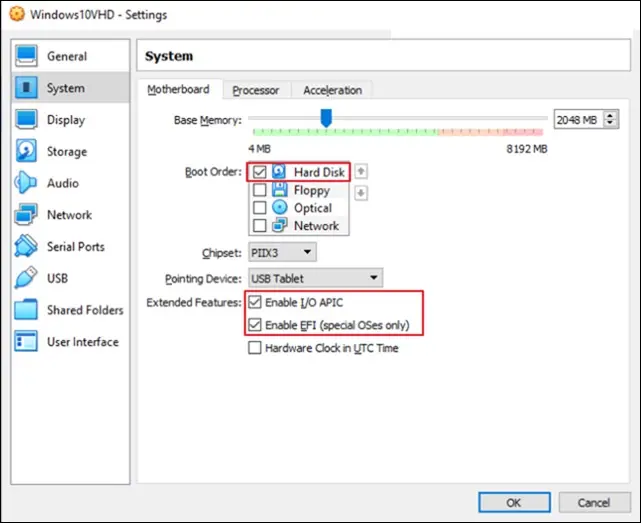Click the Base Memory slider handle
Image resolution: width=641 pixels, height=523 pixels.
coord(325,119)
